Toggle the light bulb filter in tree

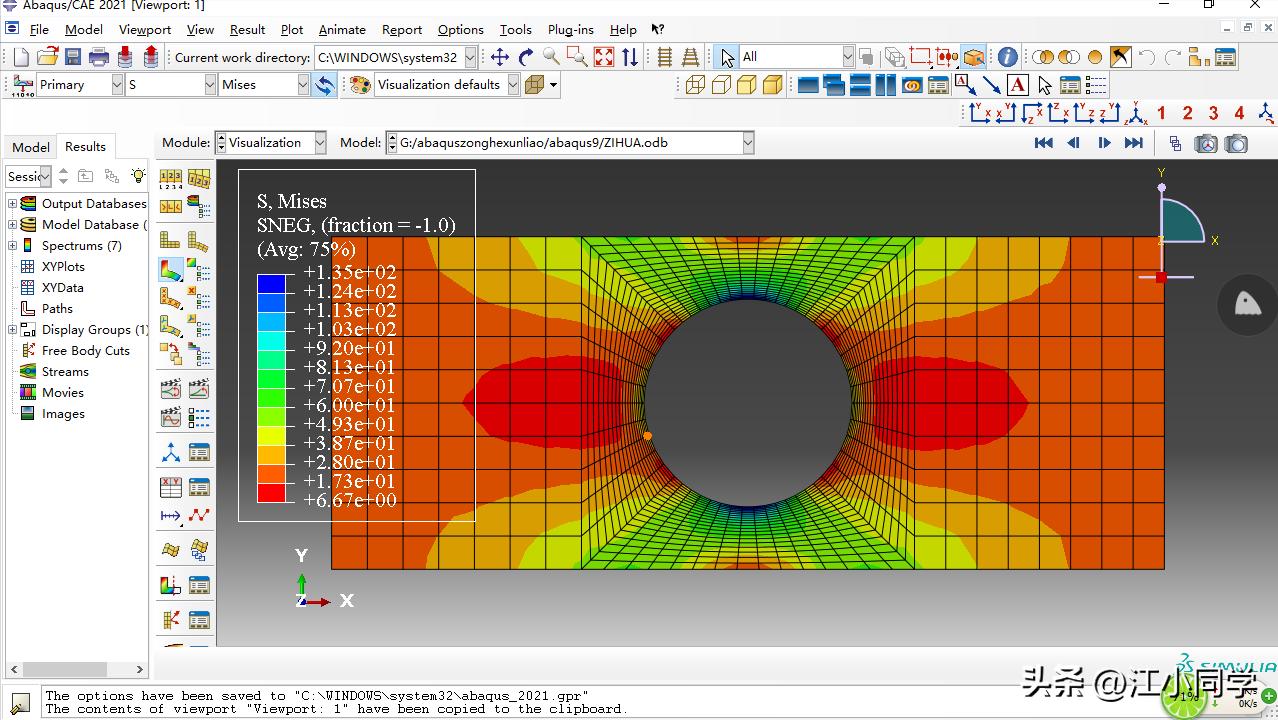pos(138,176)
